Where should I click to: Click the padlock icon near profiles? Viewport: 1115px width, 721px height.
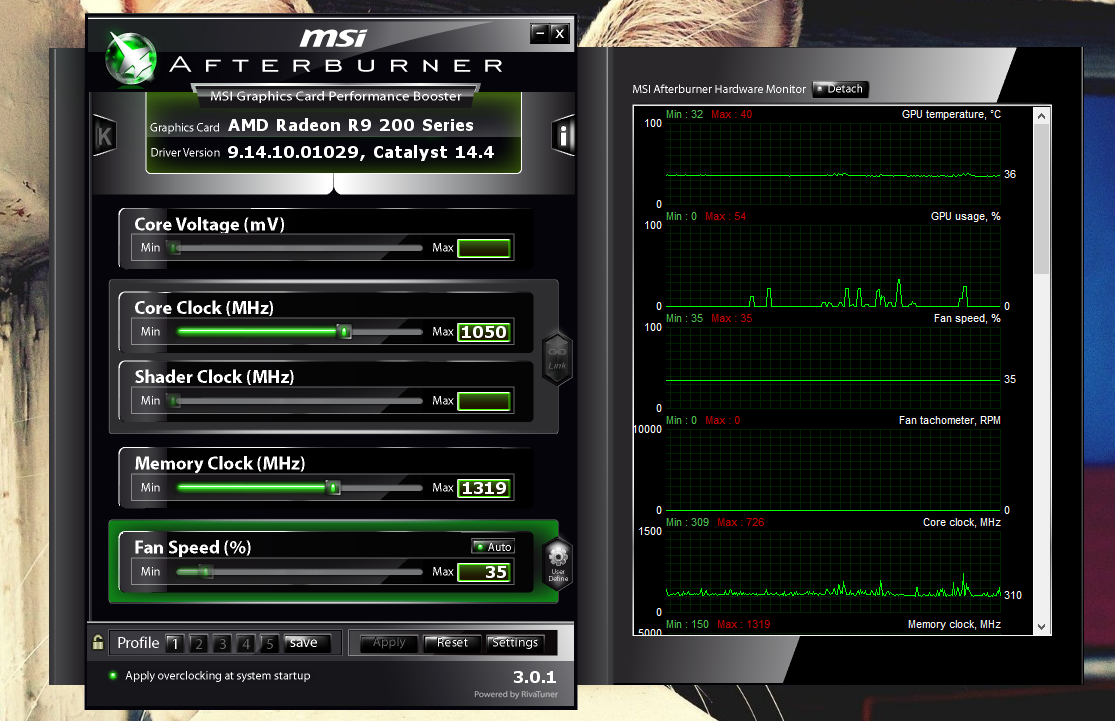tap(96, 642)
